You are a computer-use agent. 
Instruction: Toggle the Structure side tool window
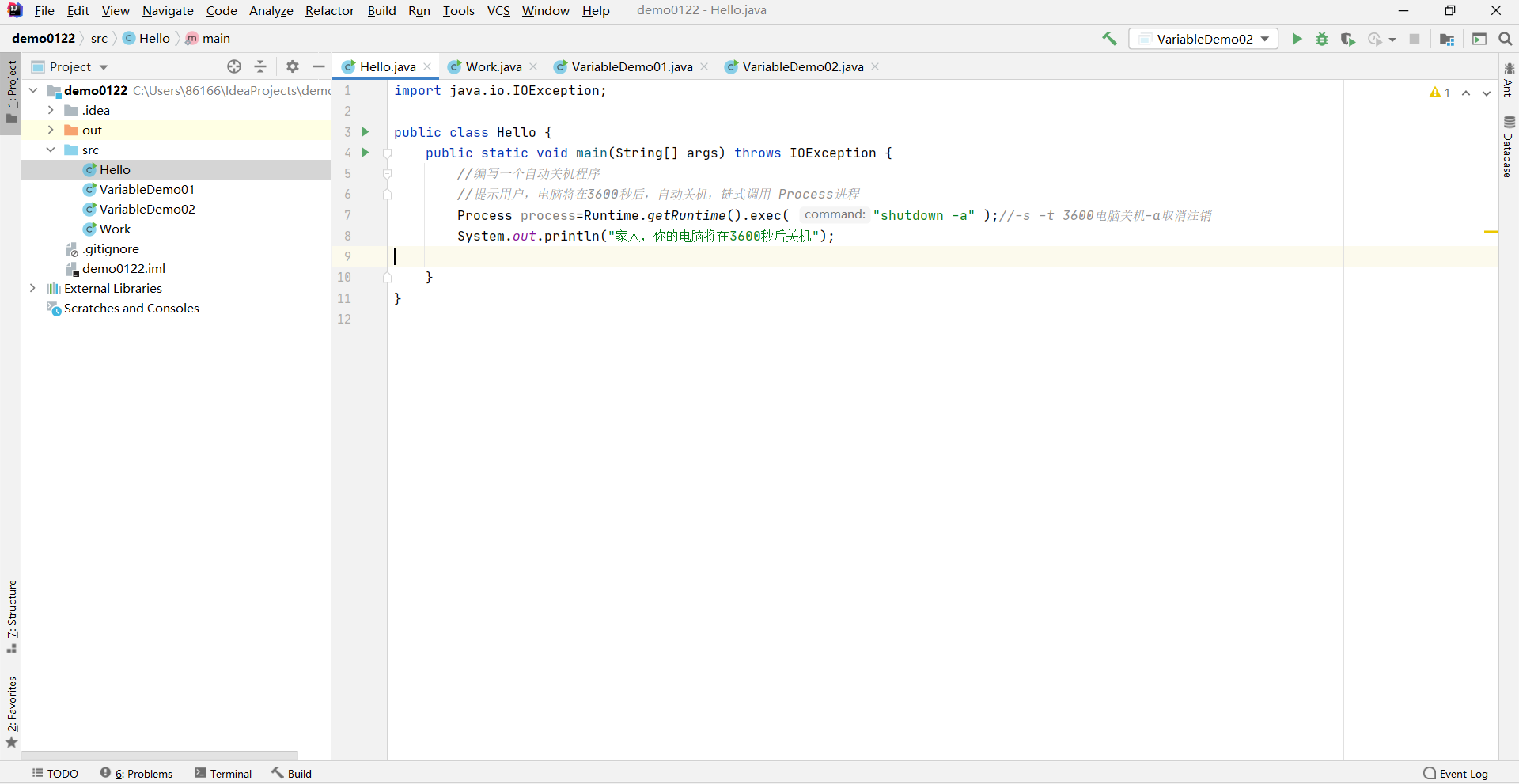(11, 616)
